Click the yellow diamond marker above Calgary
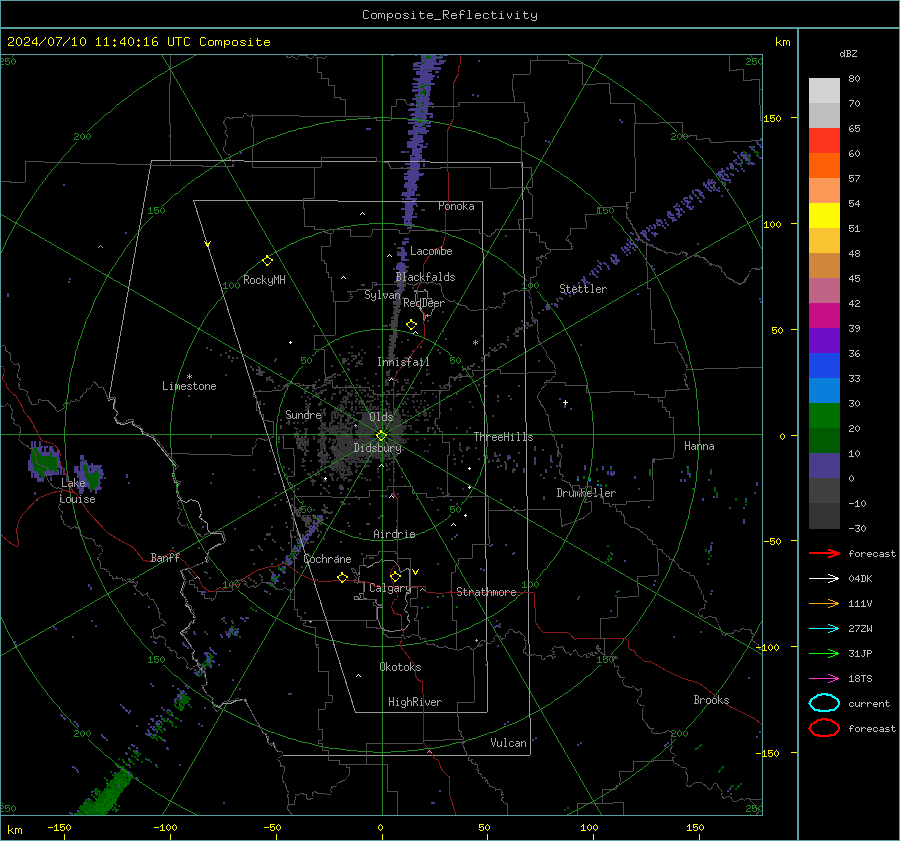This screenshot has width=900, height=841. tap(395, 576)
